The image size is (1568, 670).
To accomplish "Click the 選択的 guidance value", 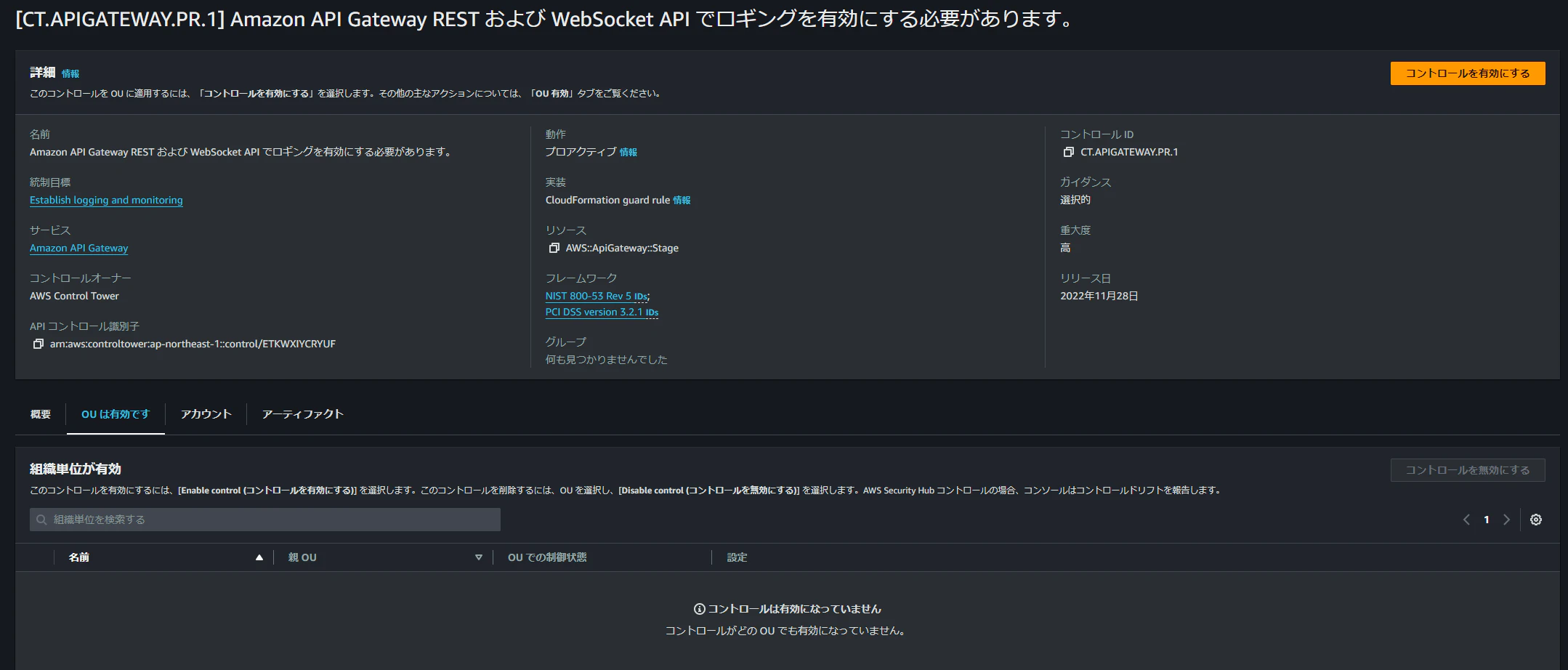I will click(1075, 200).
